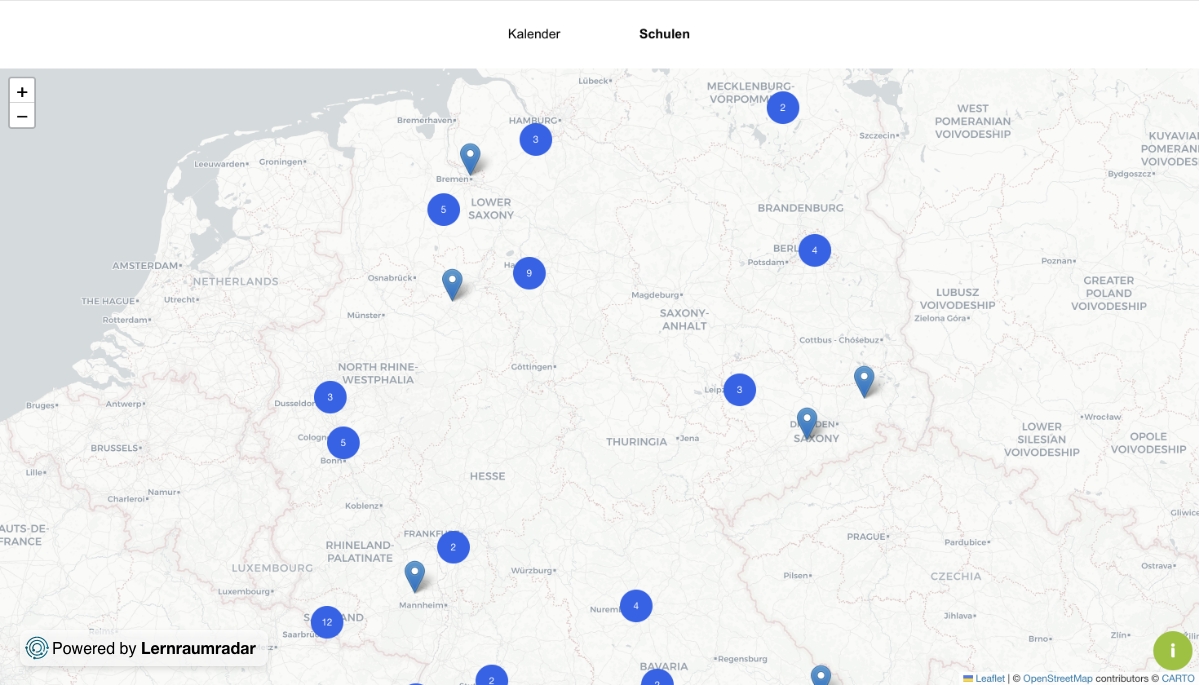Switch to the Schulen tab
Image resolution: width=1200 pixels, height=685 pixels.
(664, 34)
